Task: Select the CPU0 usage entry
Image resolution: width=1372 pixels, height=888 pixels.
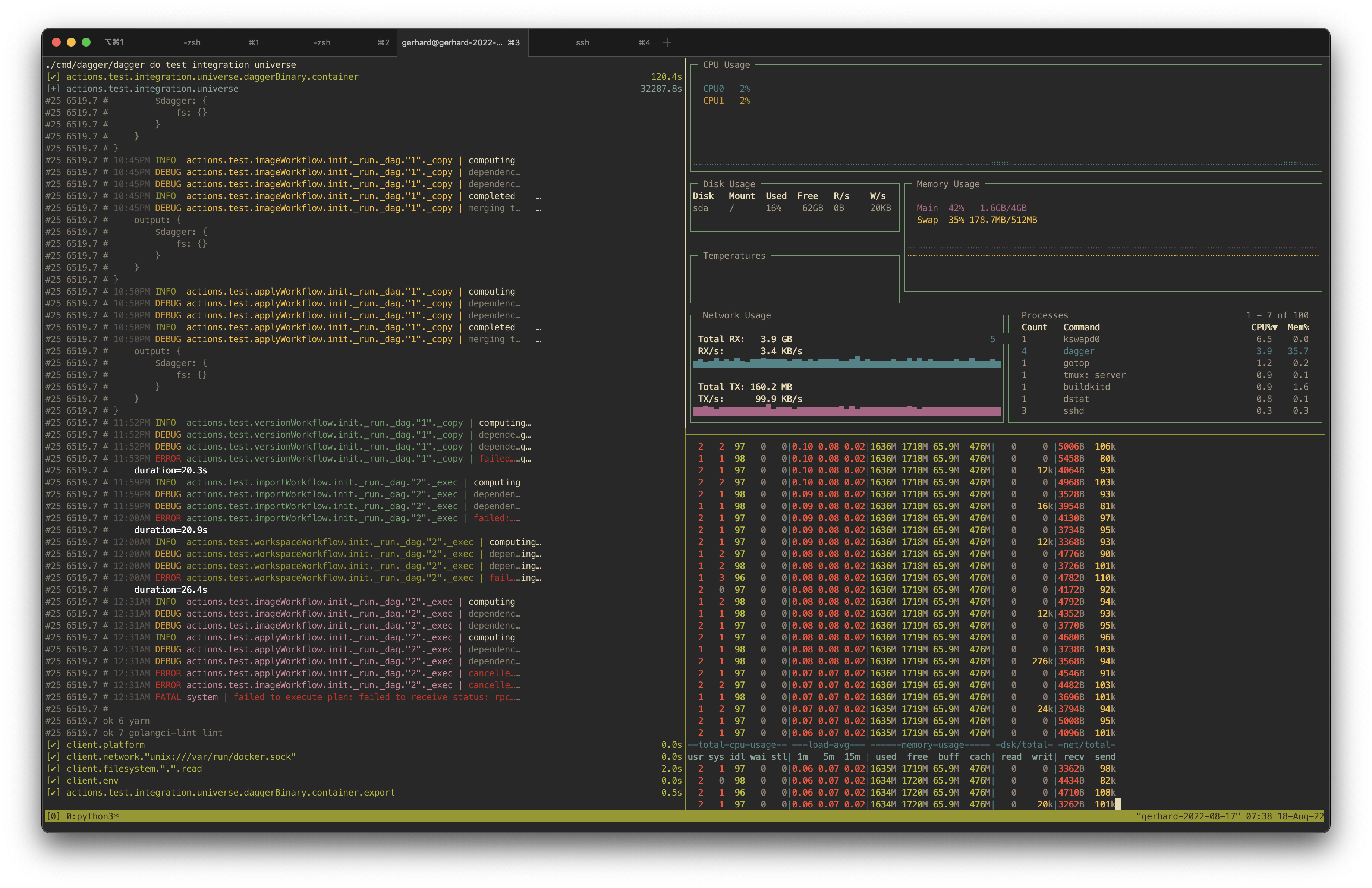Action: (726, 89)
